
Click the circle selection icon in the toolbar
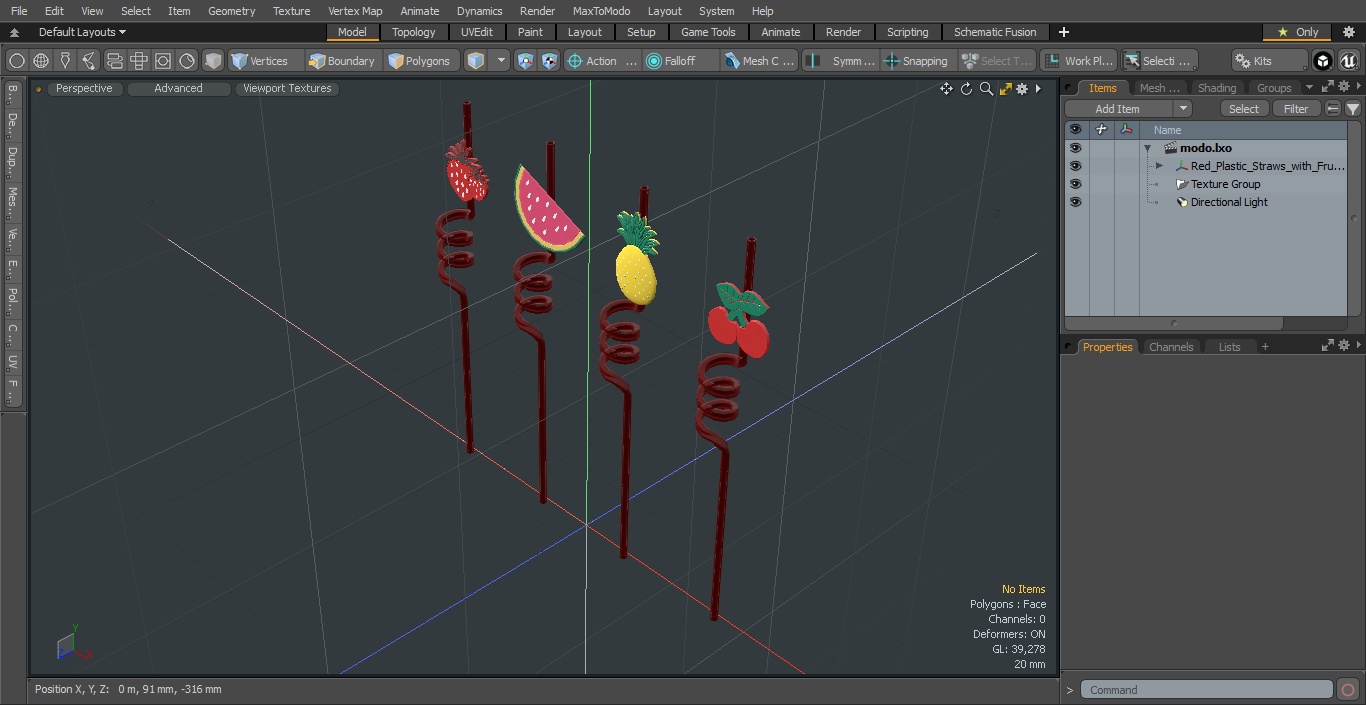pyautogui.click(x=16, y=61)
